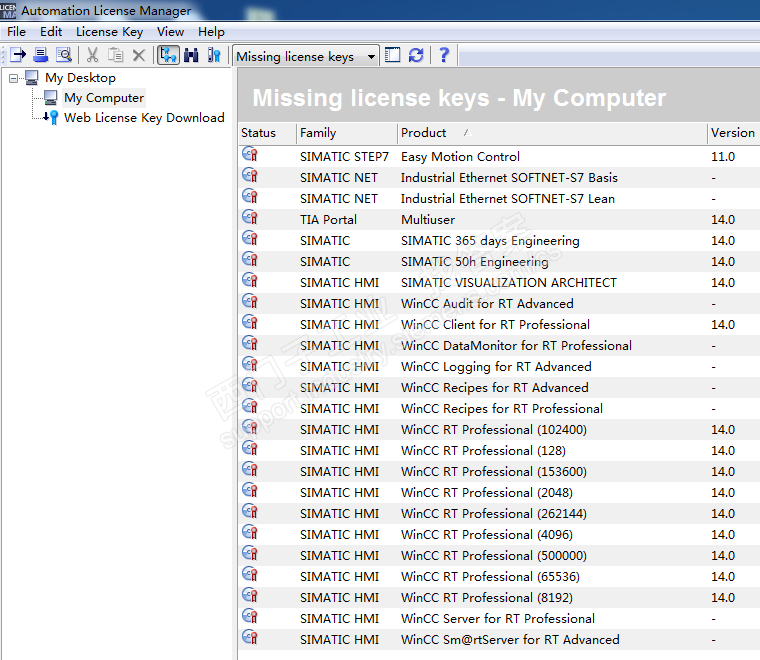
Task: Open the View menu
Action: point(170,32)
